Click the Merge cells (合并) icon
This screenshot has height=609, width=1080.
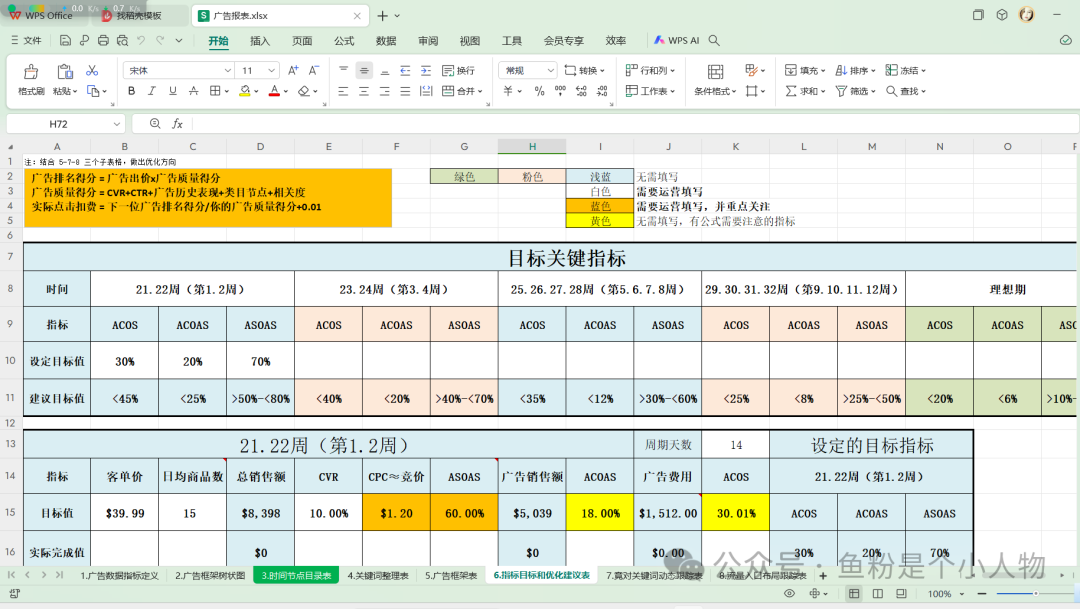(x=448, y=91)
